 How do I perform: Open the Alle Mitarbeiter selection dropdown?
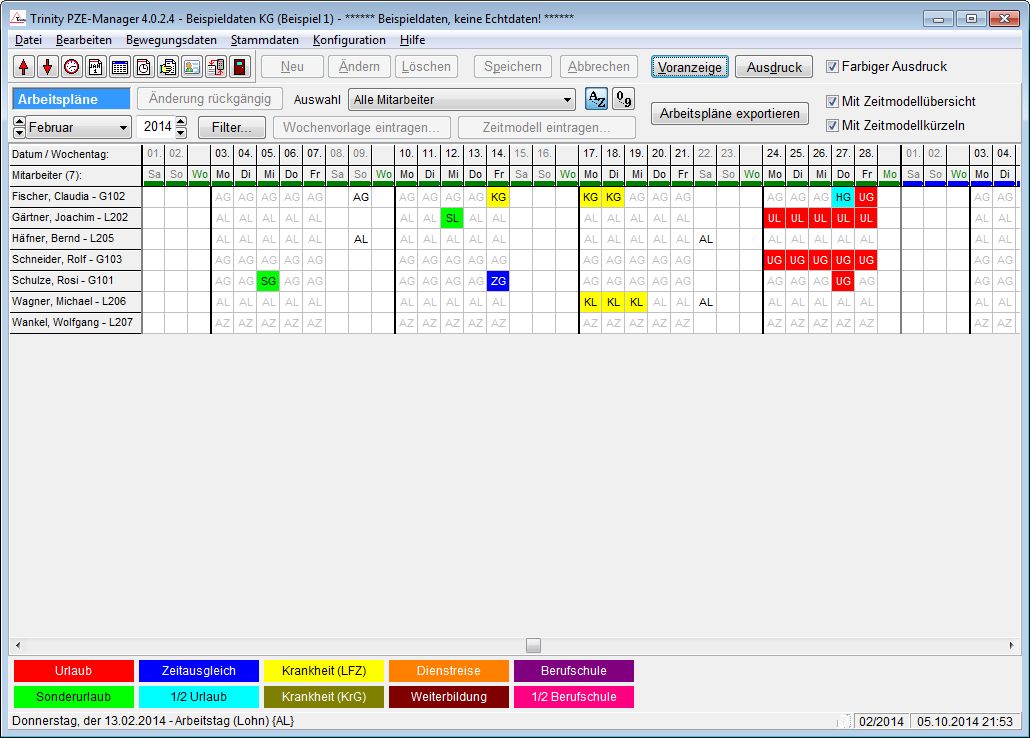[x=462, y=100]
